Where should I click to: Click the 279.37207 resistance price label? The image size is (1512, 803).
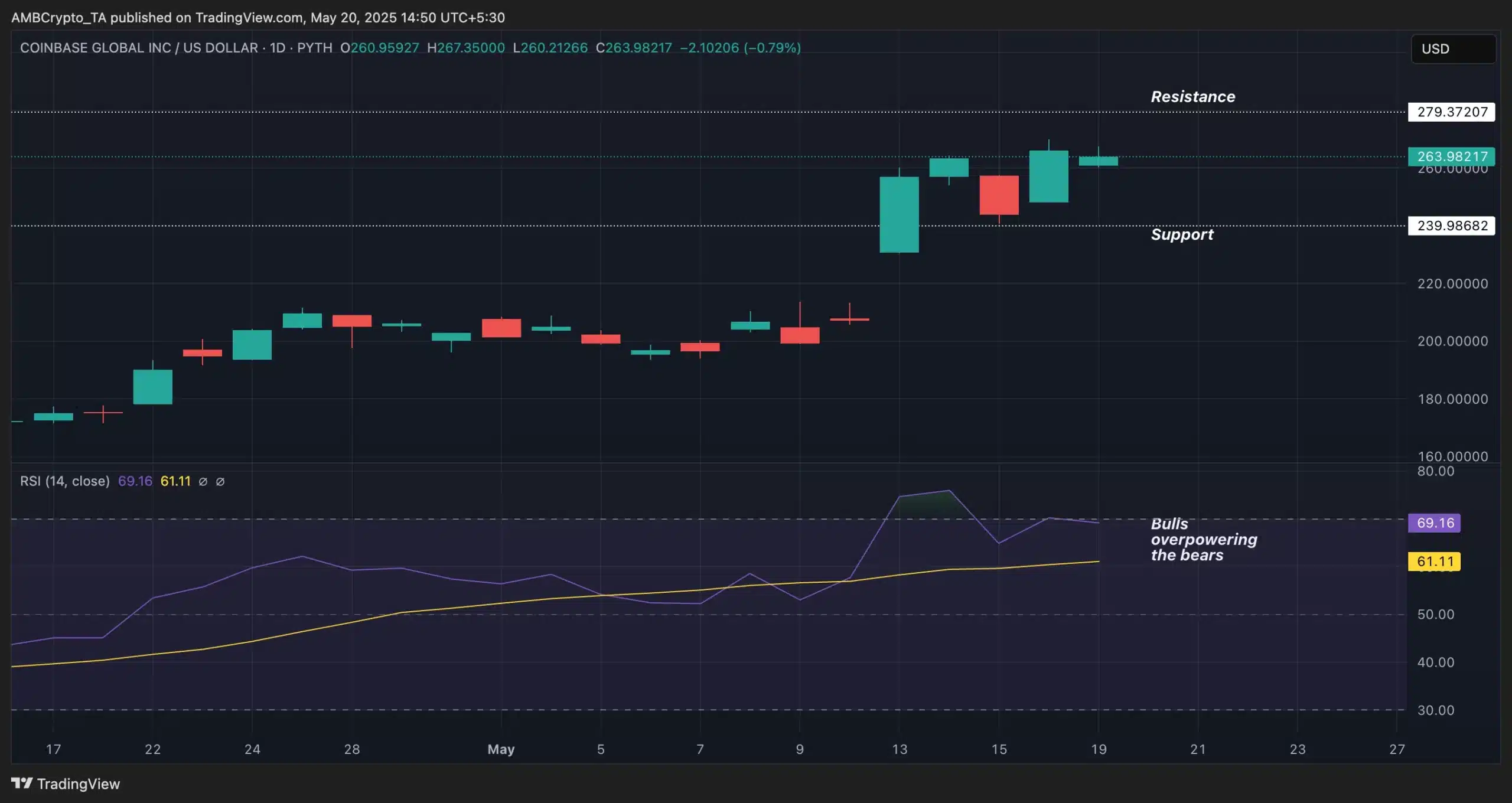[1452, 112]
